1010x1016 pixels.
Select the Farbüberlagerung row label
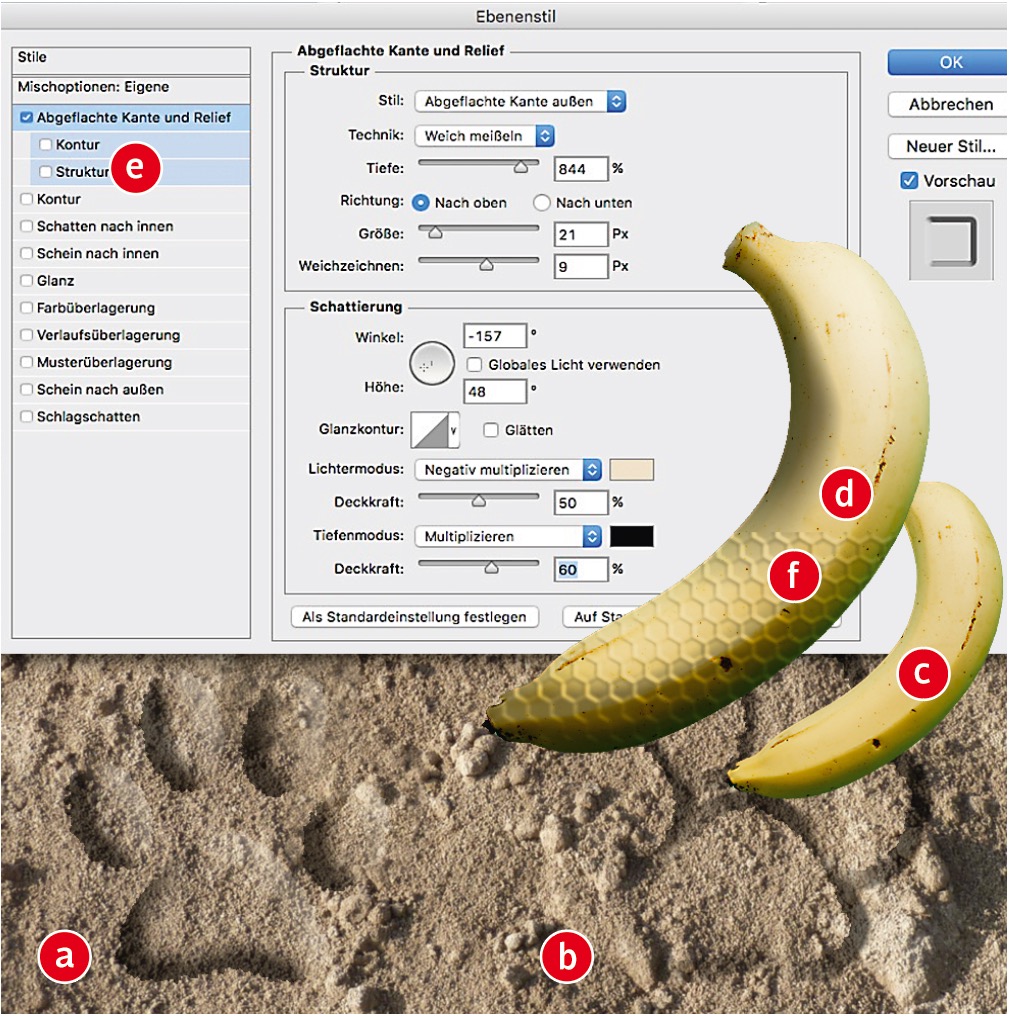click(x=96, y=308)
